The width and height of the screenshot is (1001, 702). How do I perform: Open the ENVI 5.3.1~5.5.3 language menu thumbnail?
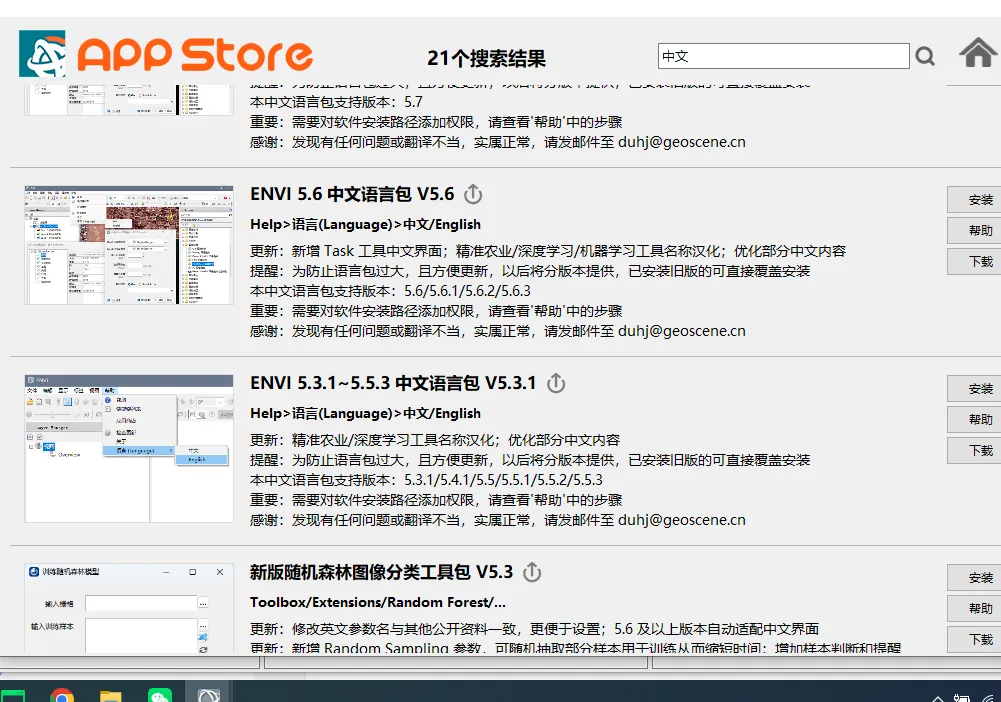[x=129, y=449]
